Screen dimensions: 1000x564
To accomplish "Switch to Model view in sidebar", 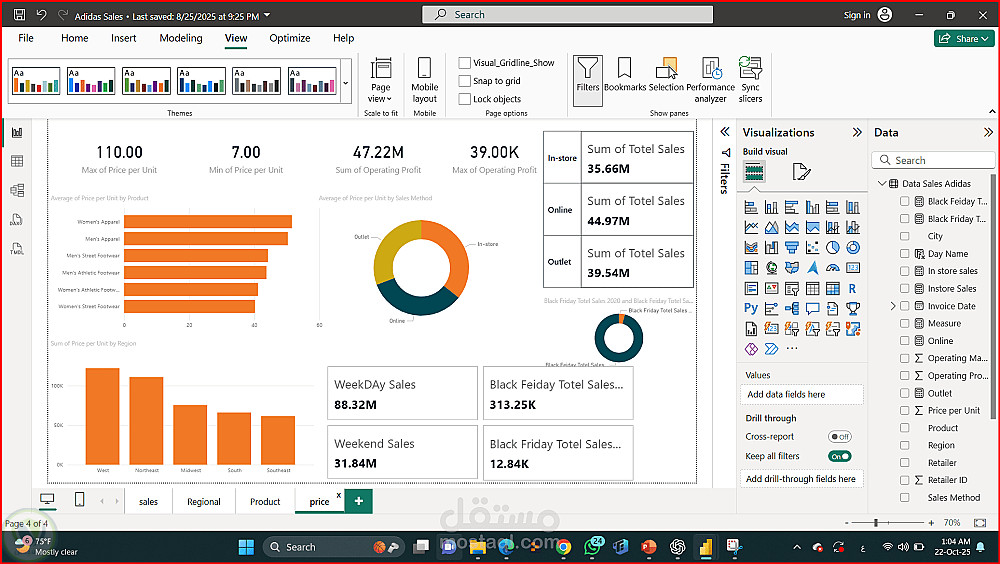I will pos(17,190).
